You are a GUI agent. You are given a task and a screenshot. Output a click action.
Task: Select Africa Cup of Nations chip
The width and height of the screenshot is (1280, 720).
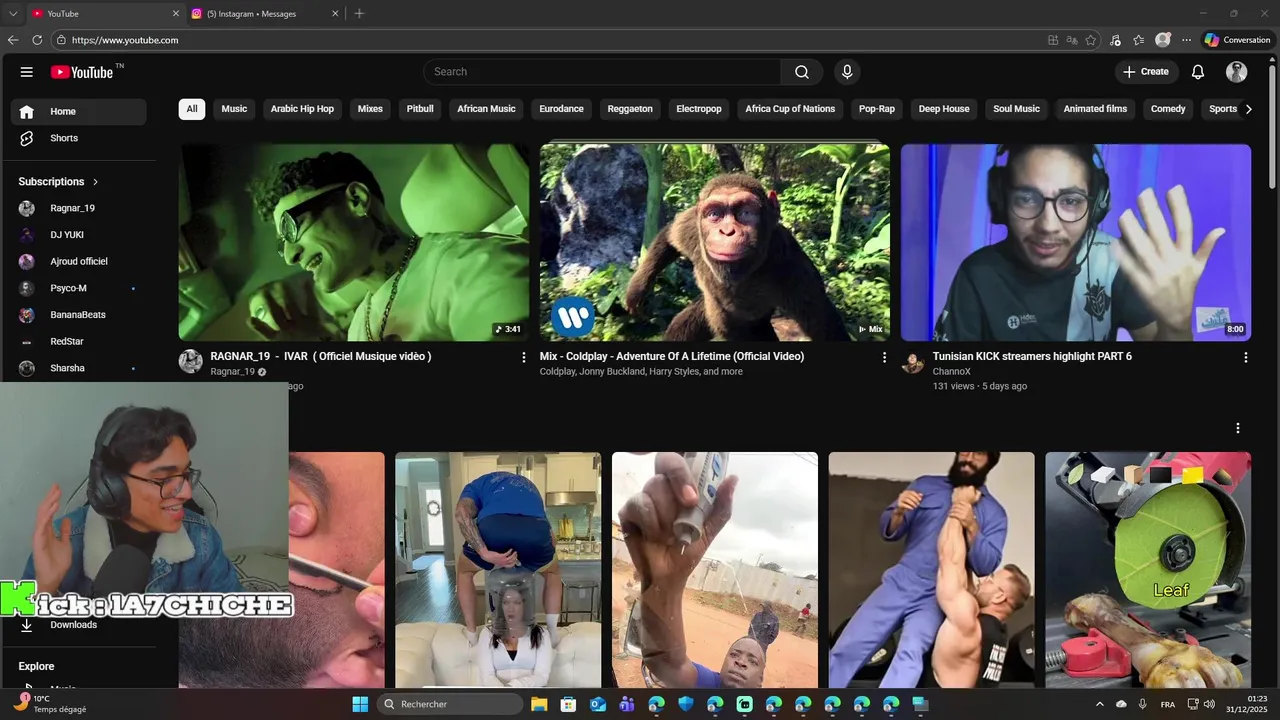point(790,109)
